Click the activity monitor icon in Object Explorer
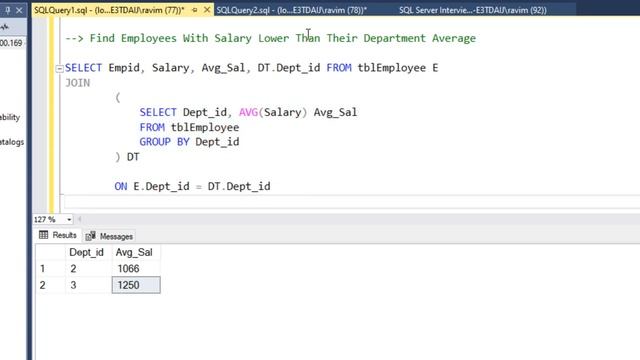Screen dimensions: 640x360 click(5, 27)
